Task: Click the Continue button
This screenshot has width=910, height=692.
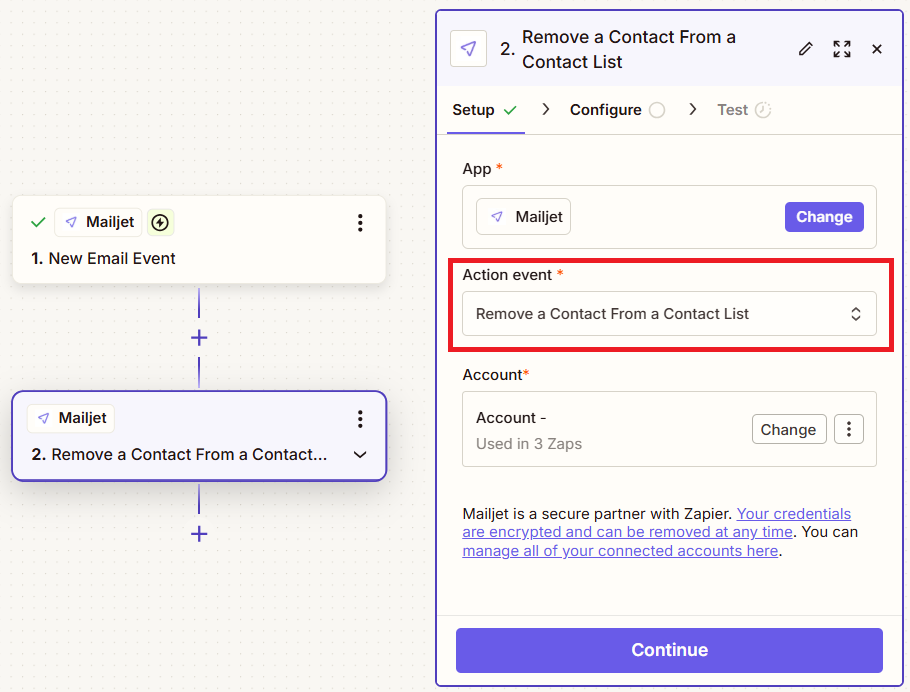Action: [669, 650]
